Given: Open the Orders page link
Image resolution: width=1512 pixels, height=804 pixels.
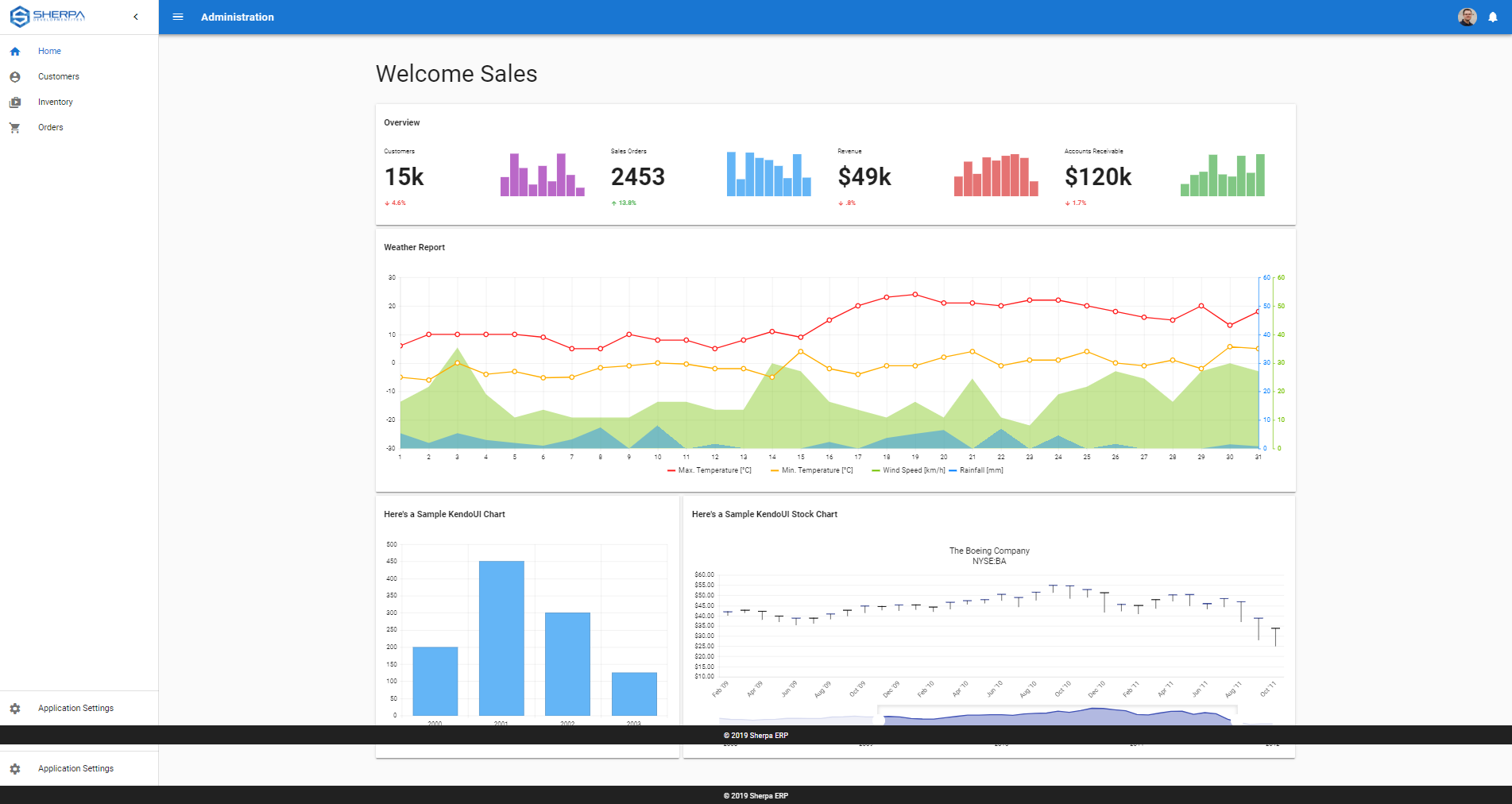Looking at the screenshot, I should pyautogui.click(x=50, y=127).
